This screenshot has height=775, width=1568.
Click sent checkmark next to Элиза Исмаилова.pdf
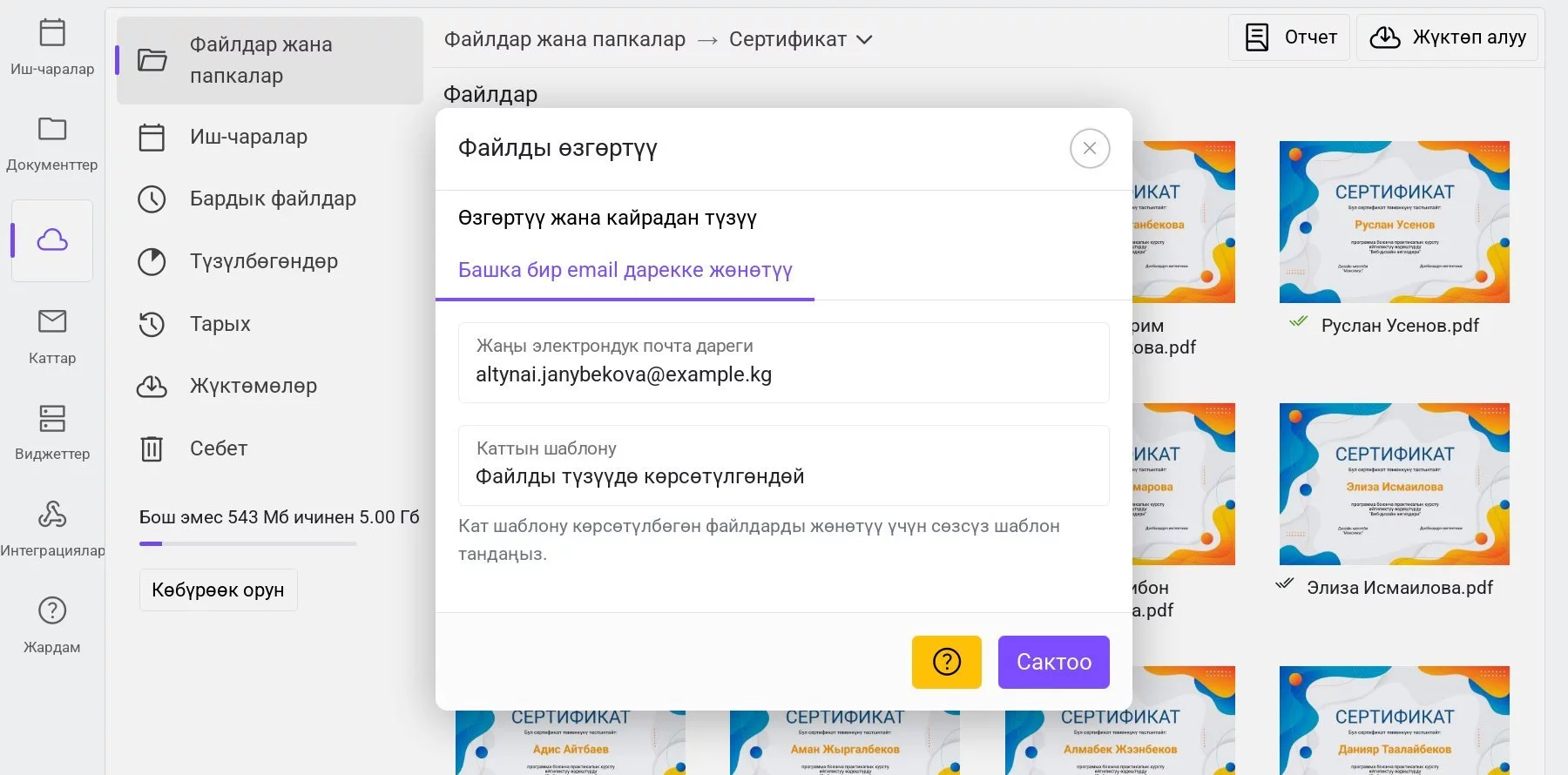(x=1284, y=584)
